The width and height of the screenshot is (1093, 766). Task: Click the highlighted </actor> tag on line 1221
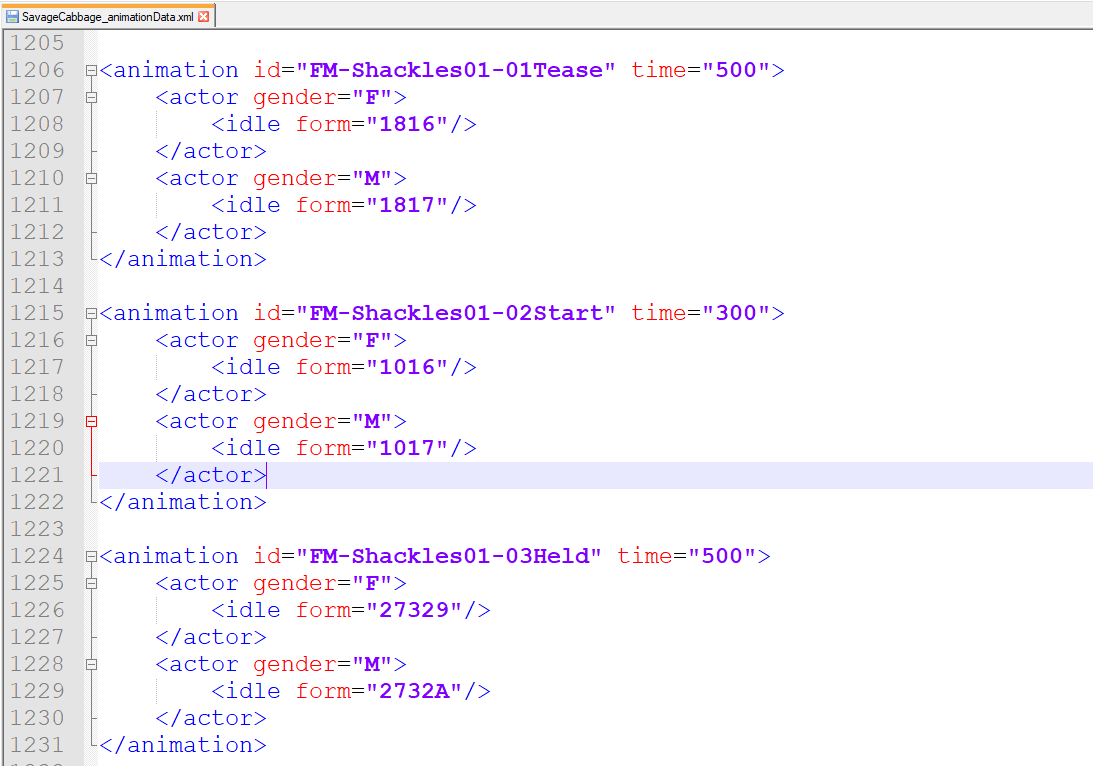coord(211,475)
